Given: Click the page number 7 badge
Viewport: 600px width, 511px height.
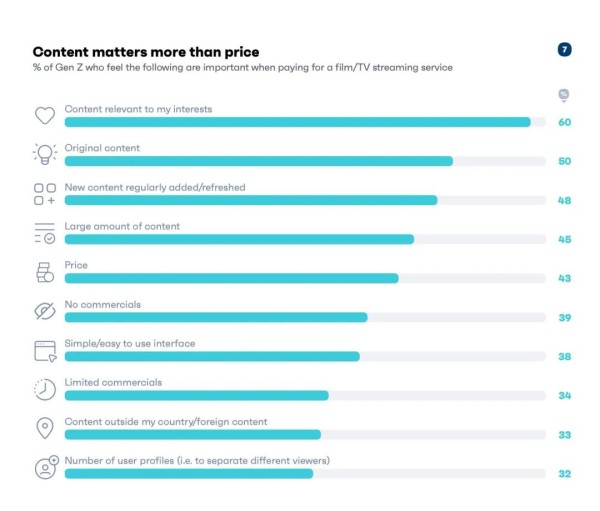Looking at the screenshot, I should [x=564, y=50].
